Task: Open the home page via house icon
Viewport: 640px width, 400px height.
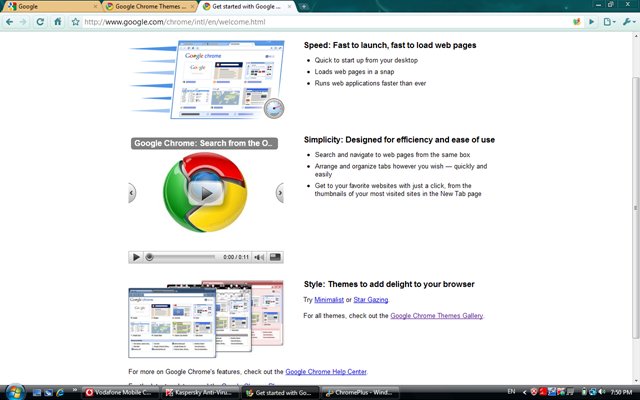Action: (x=58, y=22)
